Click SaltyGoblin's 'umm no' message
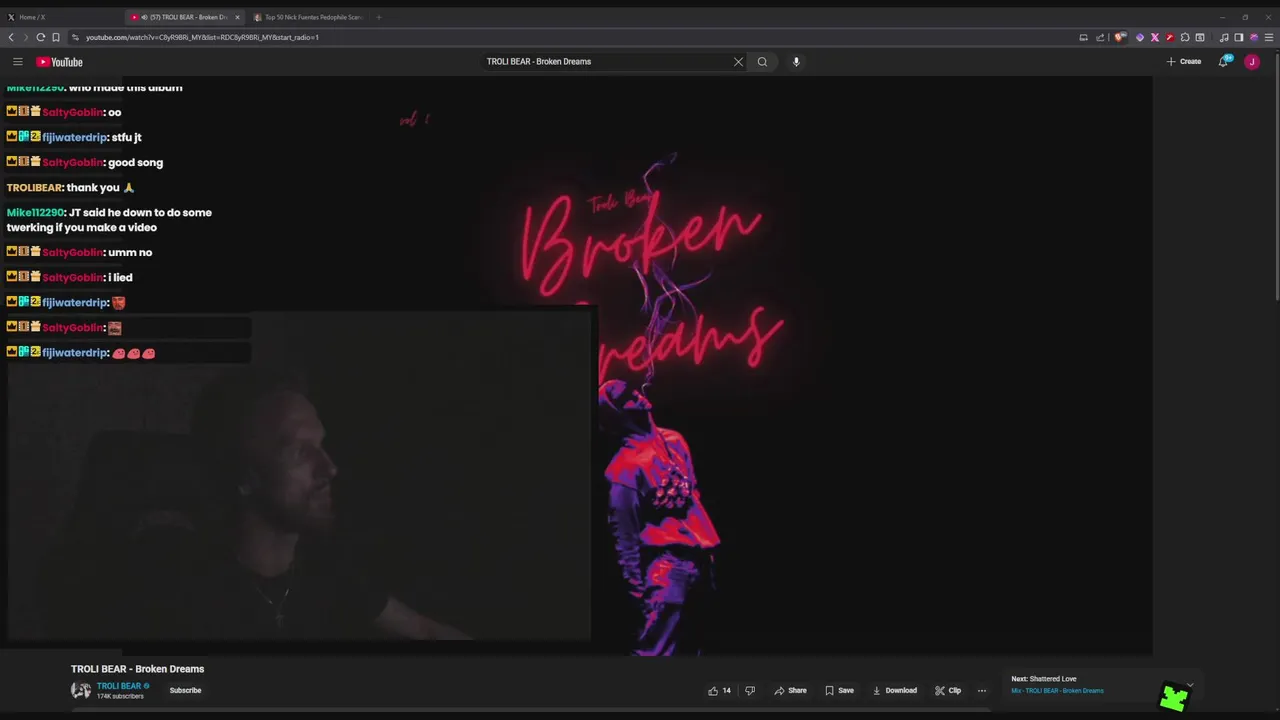 [x=130, y=252]
